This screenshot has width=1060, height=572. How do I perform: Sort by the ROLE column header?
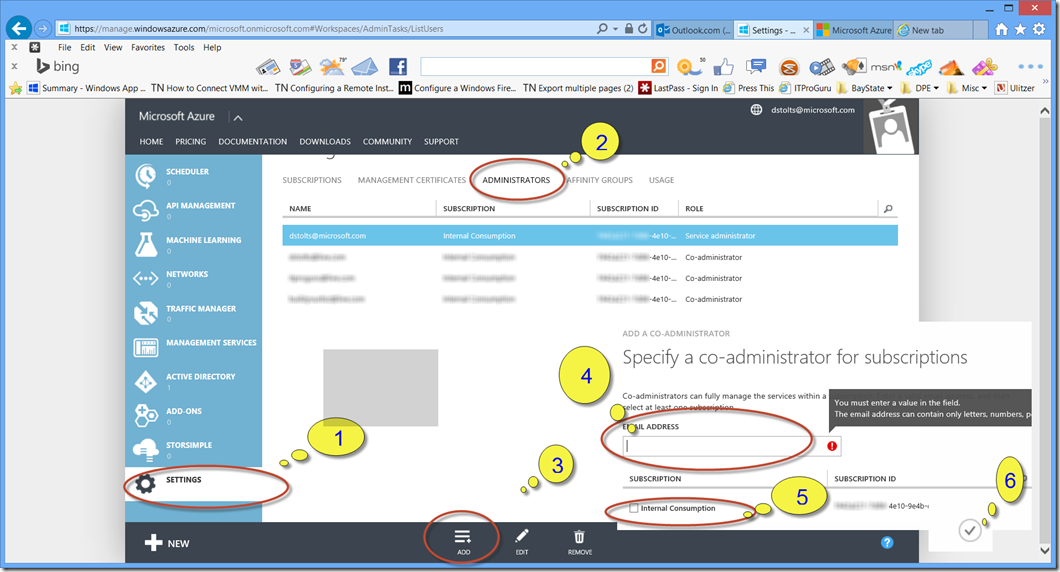[x=694, y=208]
